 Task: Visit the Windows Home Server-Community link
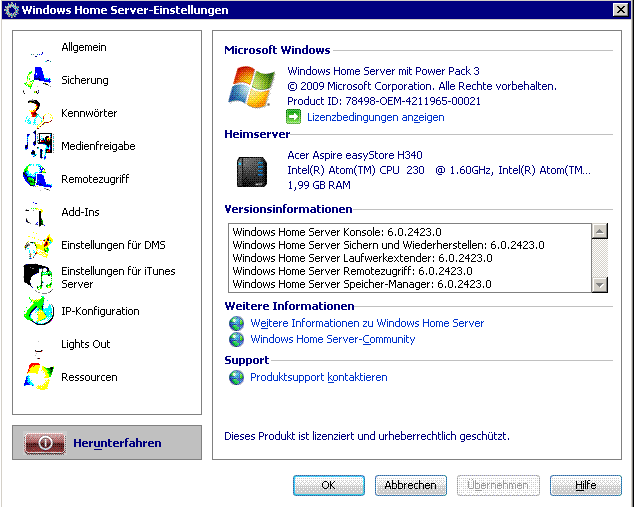pos(332,339)
